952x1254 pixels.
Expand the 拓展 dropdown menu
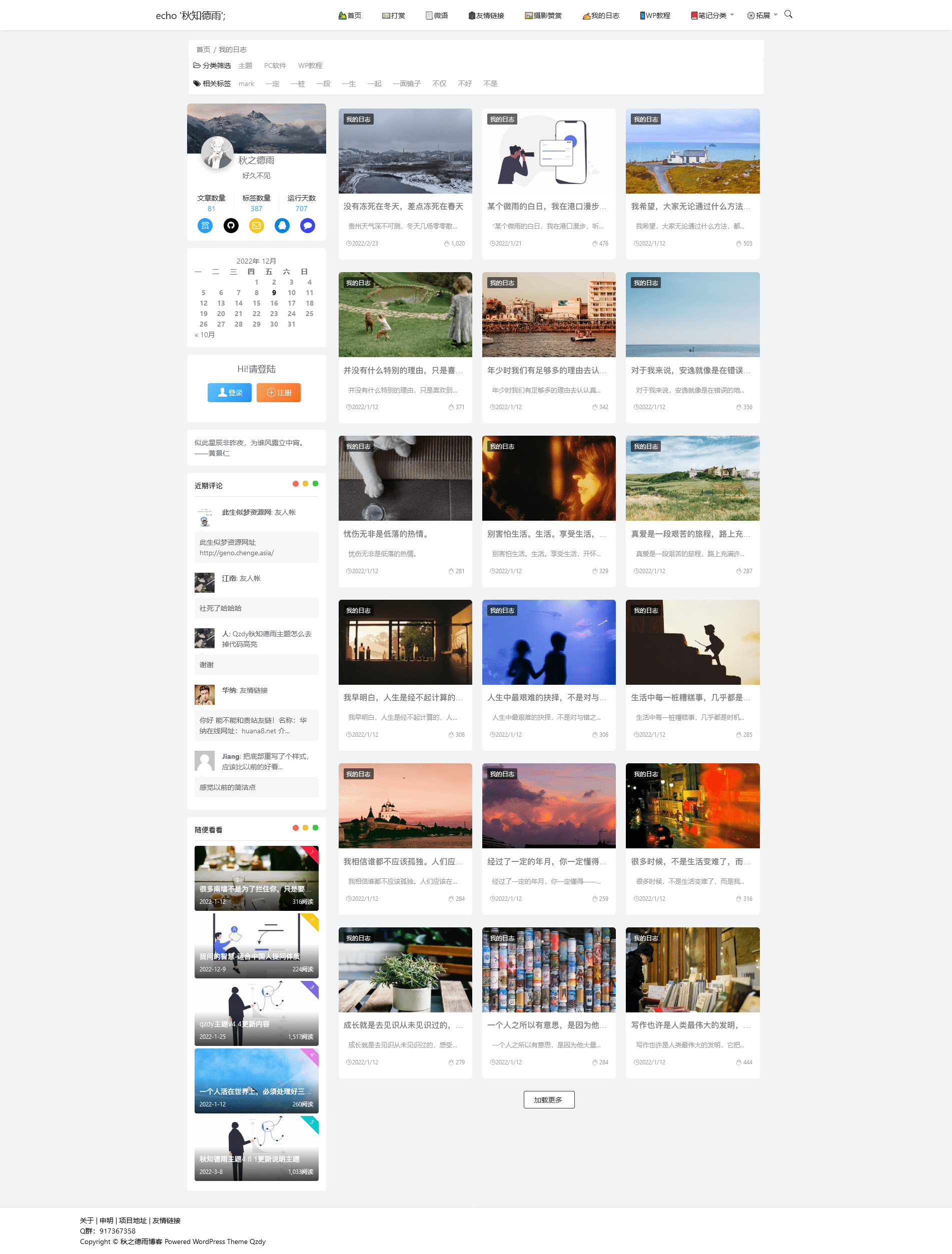click(762, 16)
